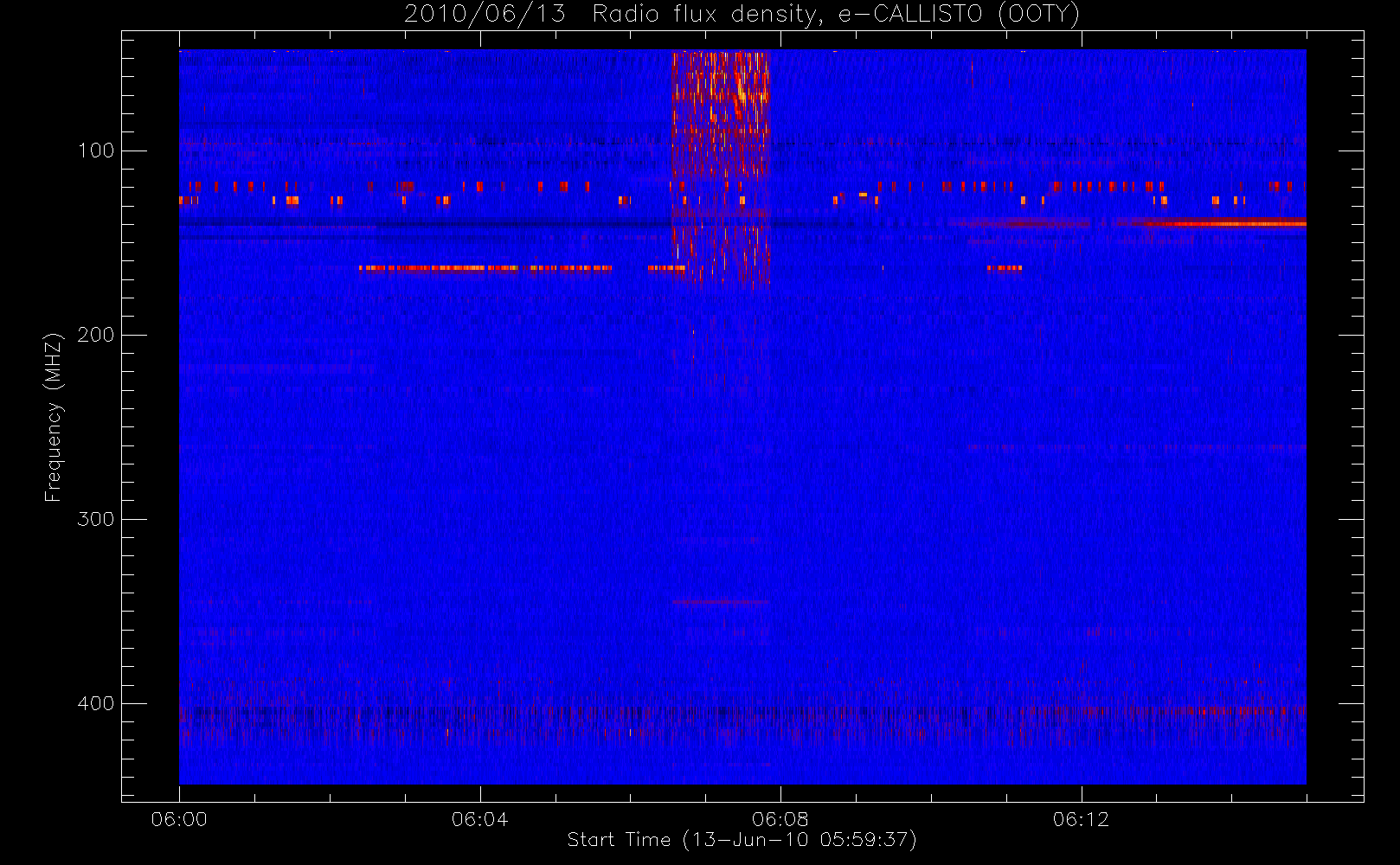Click the plot title '2010/06/13 Radio flux density'
The image size is (1400, 865).
[x=742, y=15]
